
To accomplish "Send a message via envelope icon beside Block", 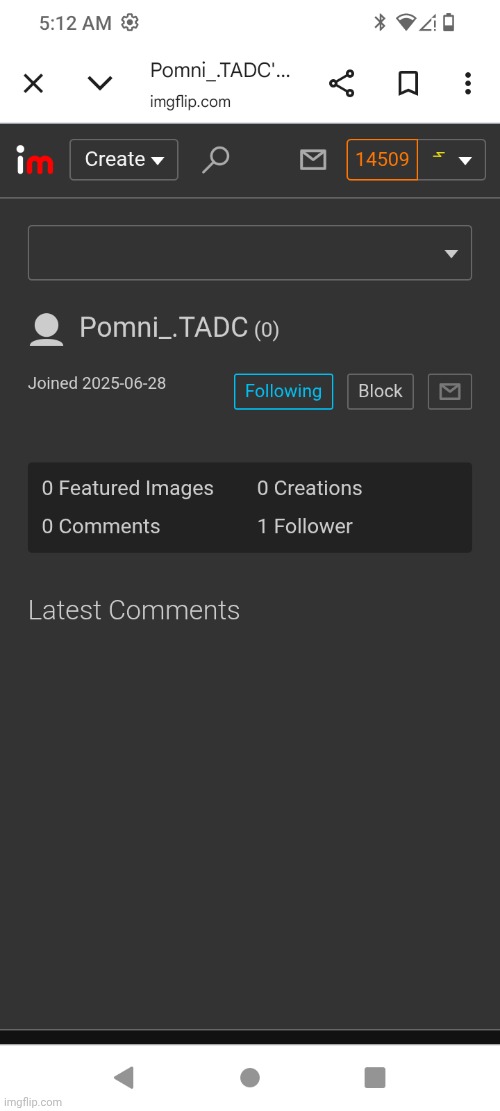I will point(450,391).
